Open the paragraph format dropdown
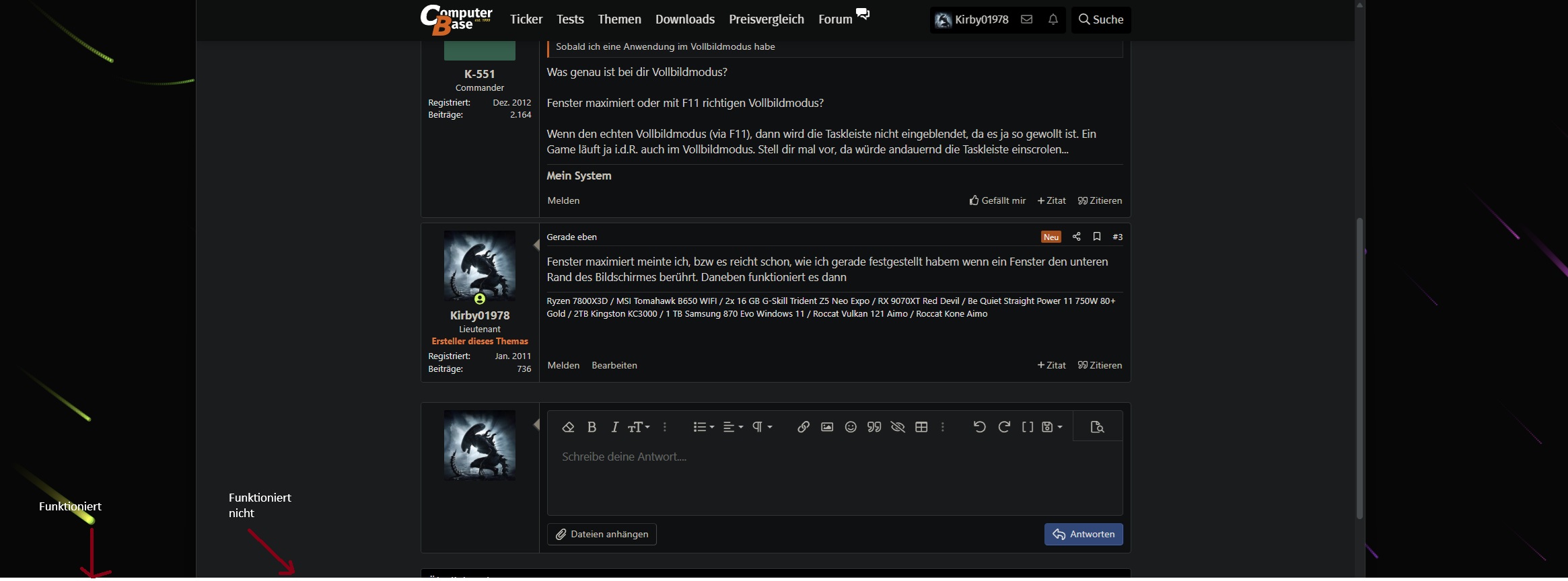The height and width of the screenshot is (581, 1568). [762, 427]
